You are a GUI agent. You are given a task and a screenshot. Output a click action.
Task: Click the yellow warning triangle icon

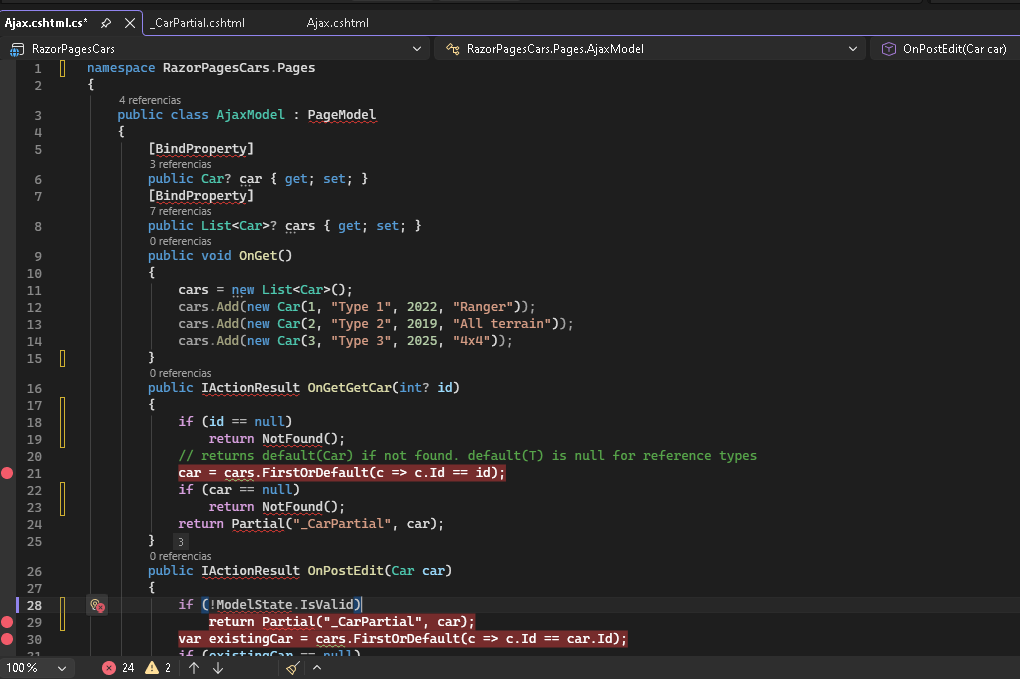tap(152, 668)
